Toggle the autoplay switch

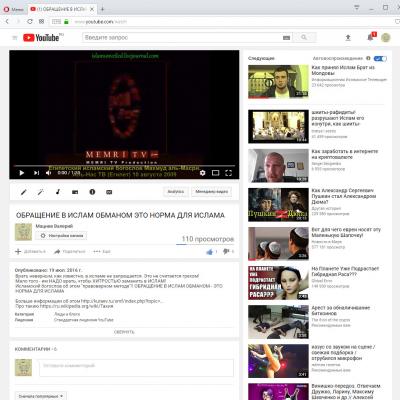point(380,59)
